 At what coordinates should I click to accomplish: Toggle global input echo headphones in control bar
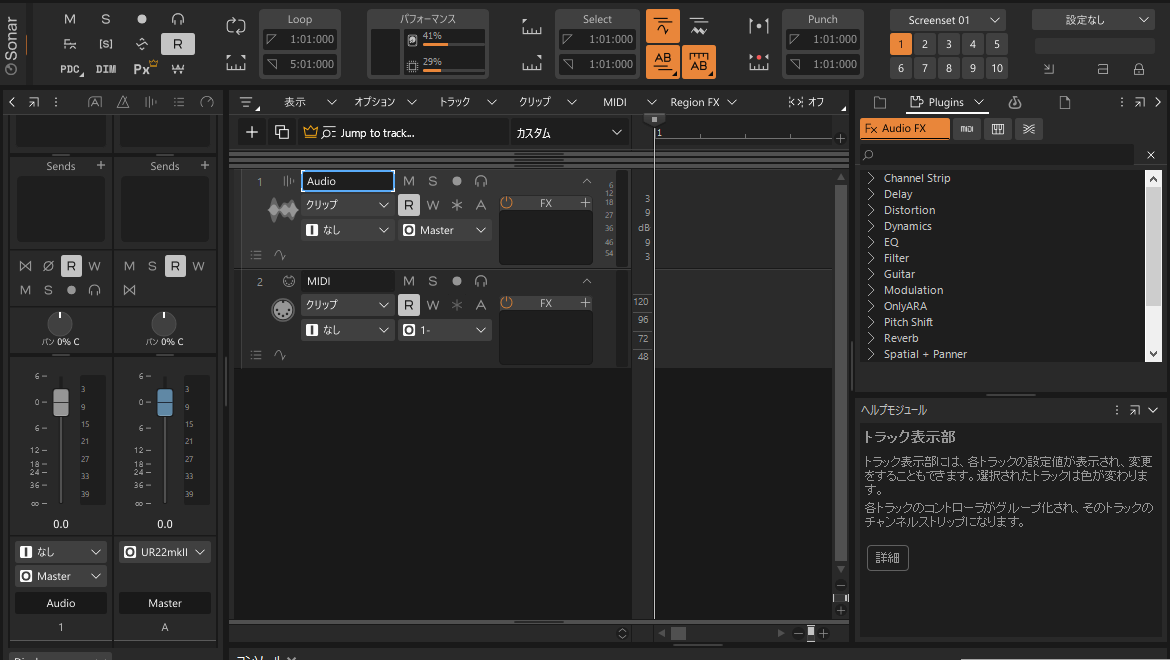[x=178, y=19]
